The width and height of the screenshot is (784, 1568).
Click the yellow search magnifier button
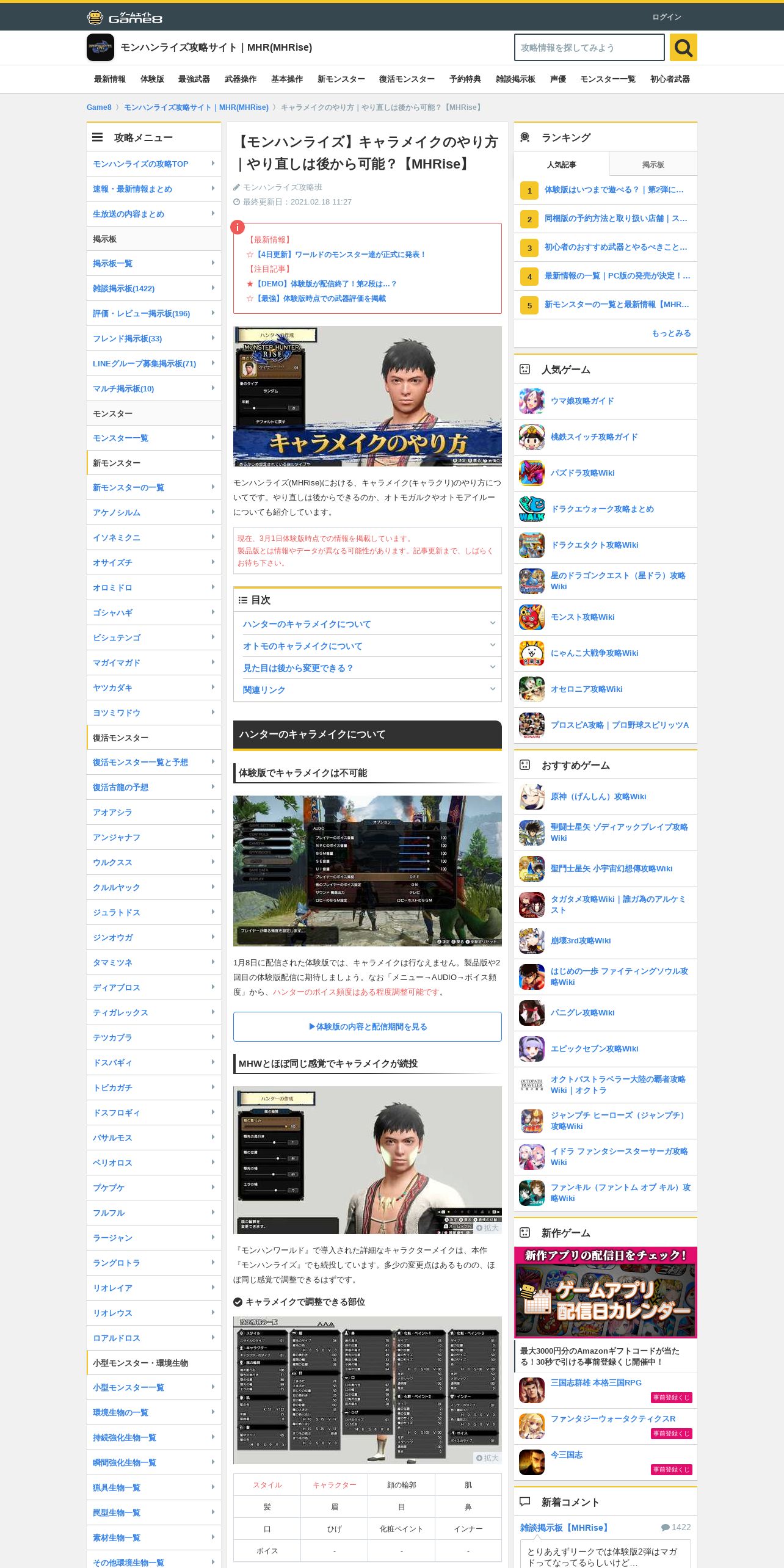click(x=683, y=48)
